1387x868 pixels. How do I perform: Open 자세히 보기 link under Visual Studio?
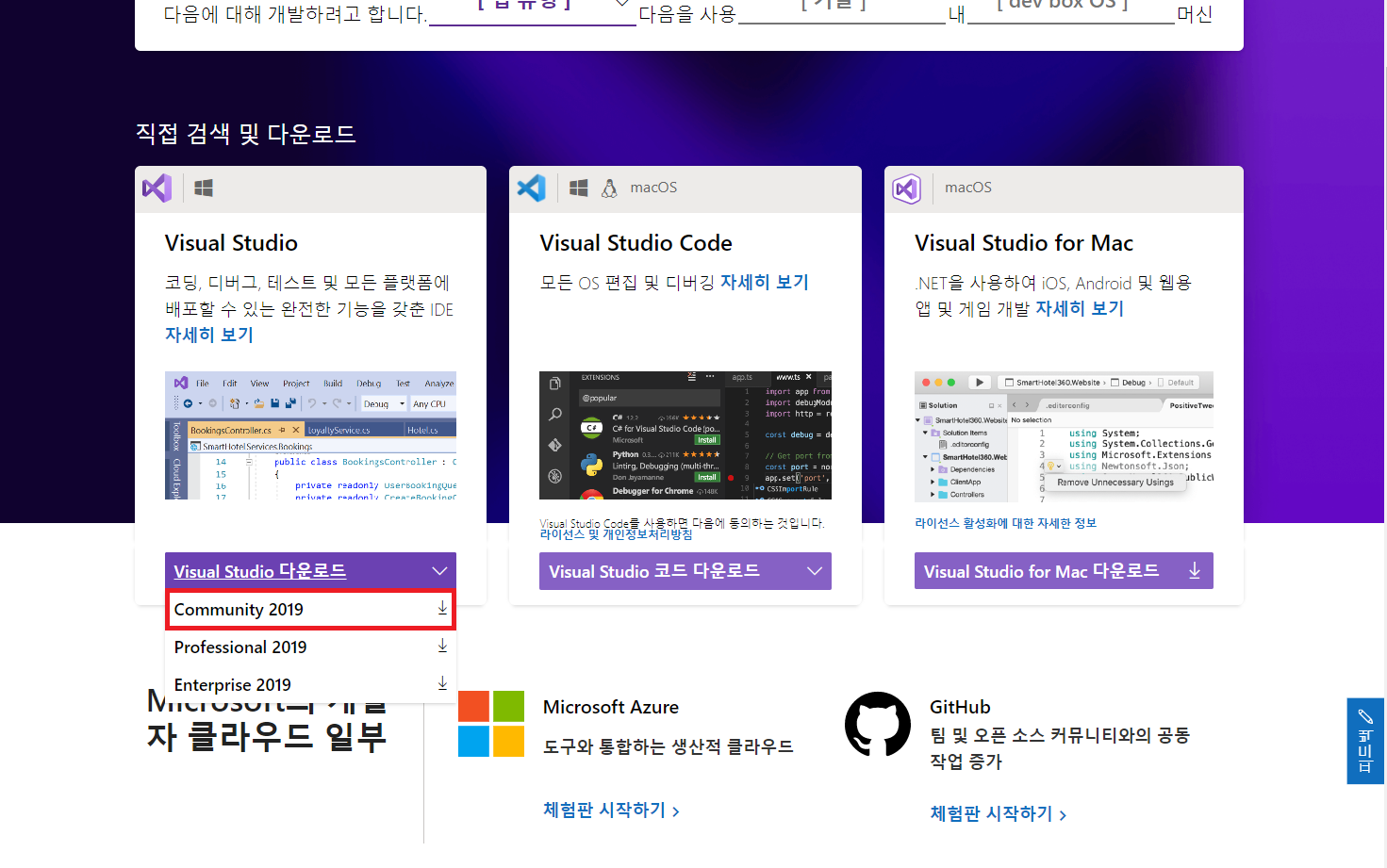pyautogui.click(x=209, y=335)
